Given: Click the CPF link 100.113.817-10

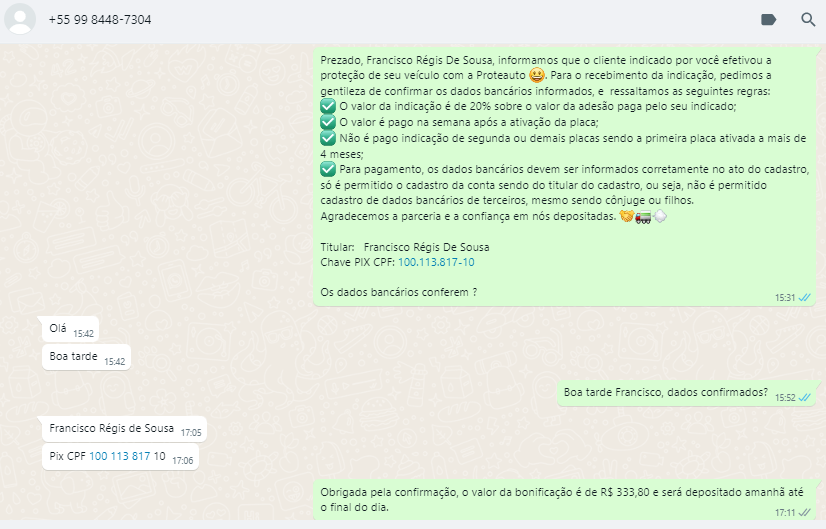Looking at the screenshot, I should click(x=436, y=262).
